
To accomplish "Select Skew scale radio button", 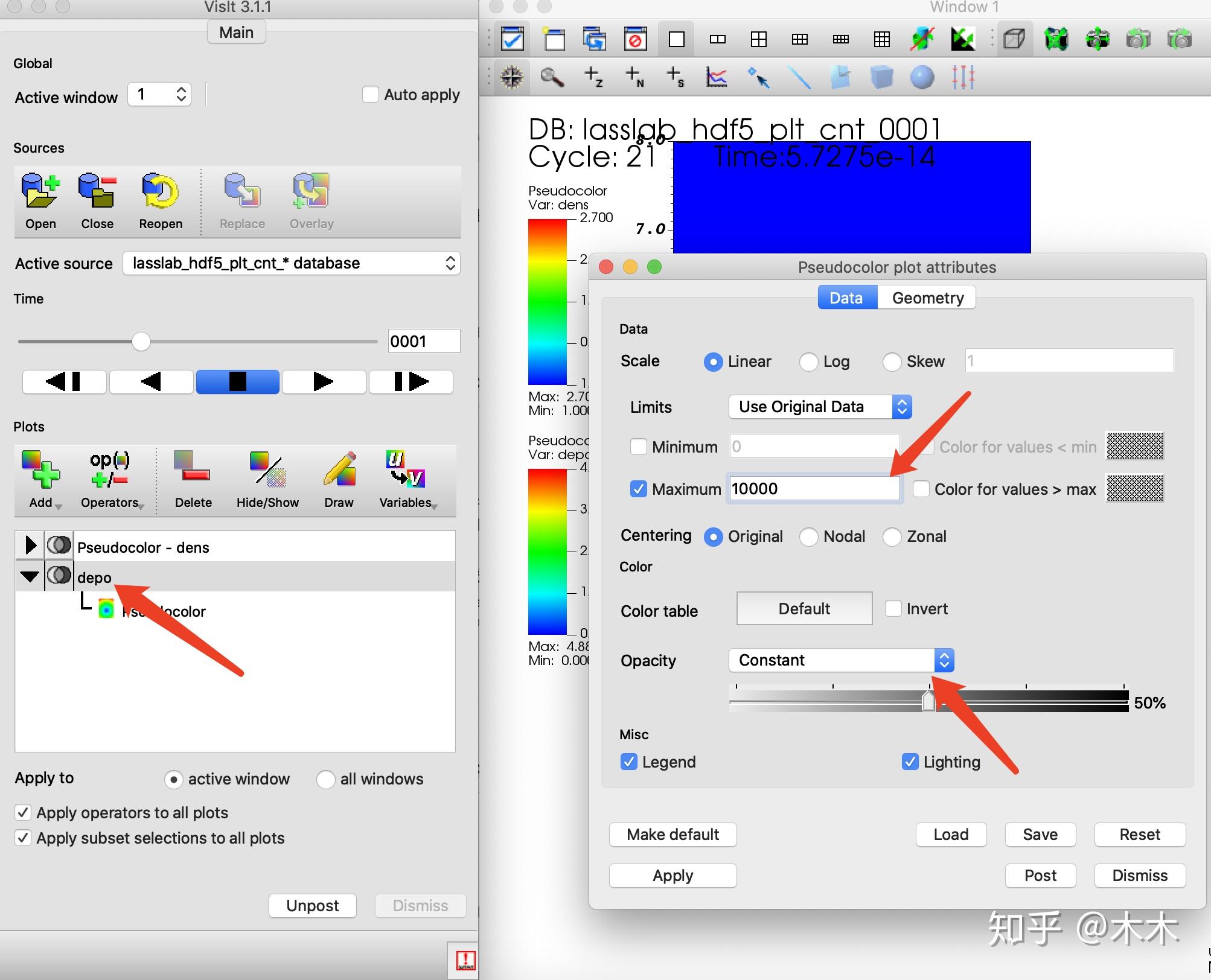I will pyautogui.click(x=892, y=361).
